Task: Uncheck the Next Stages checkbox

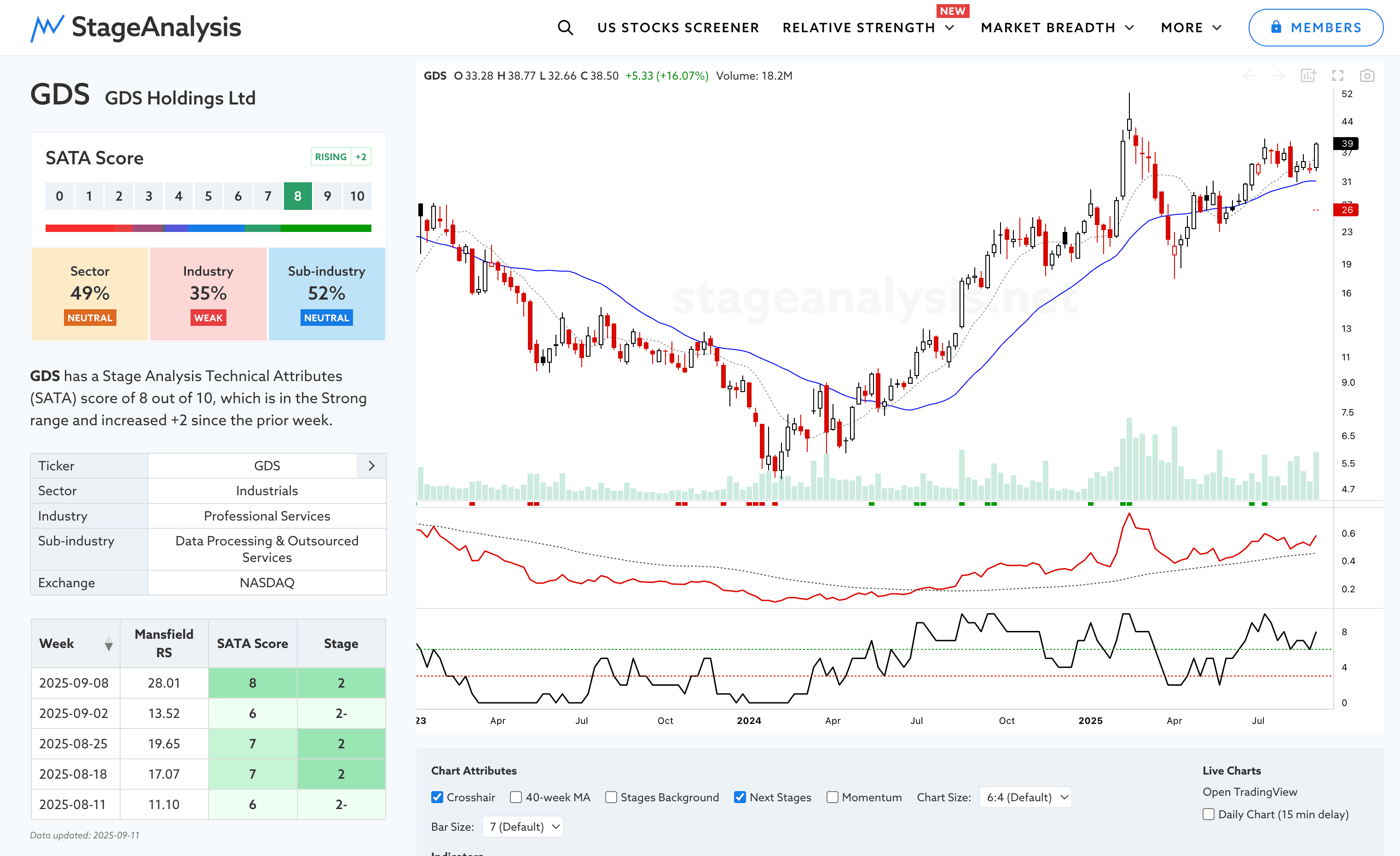Action: coord(740,798)
